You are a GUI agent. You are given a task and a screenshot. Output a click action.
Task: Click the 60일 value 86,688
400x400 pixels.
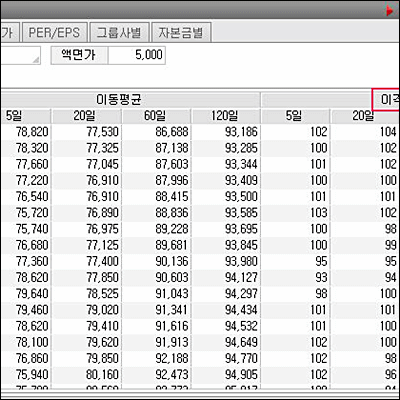tap(156, 132)
